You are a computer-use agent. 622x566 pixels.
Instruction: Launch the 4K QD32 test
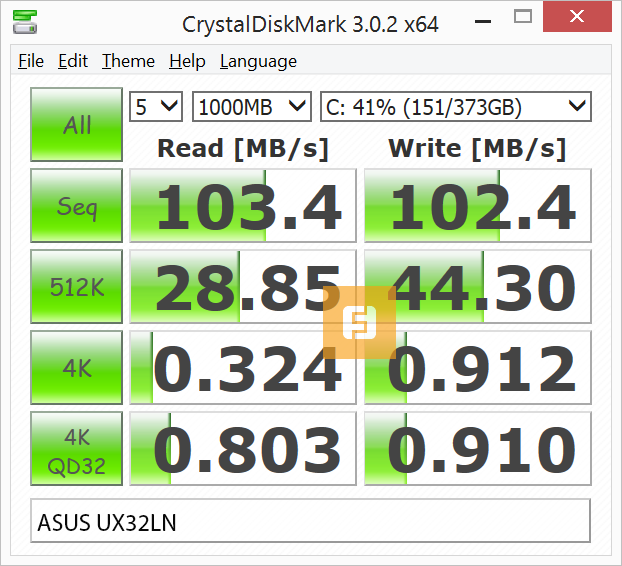pos(77,449)
